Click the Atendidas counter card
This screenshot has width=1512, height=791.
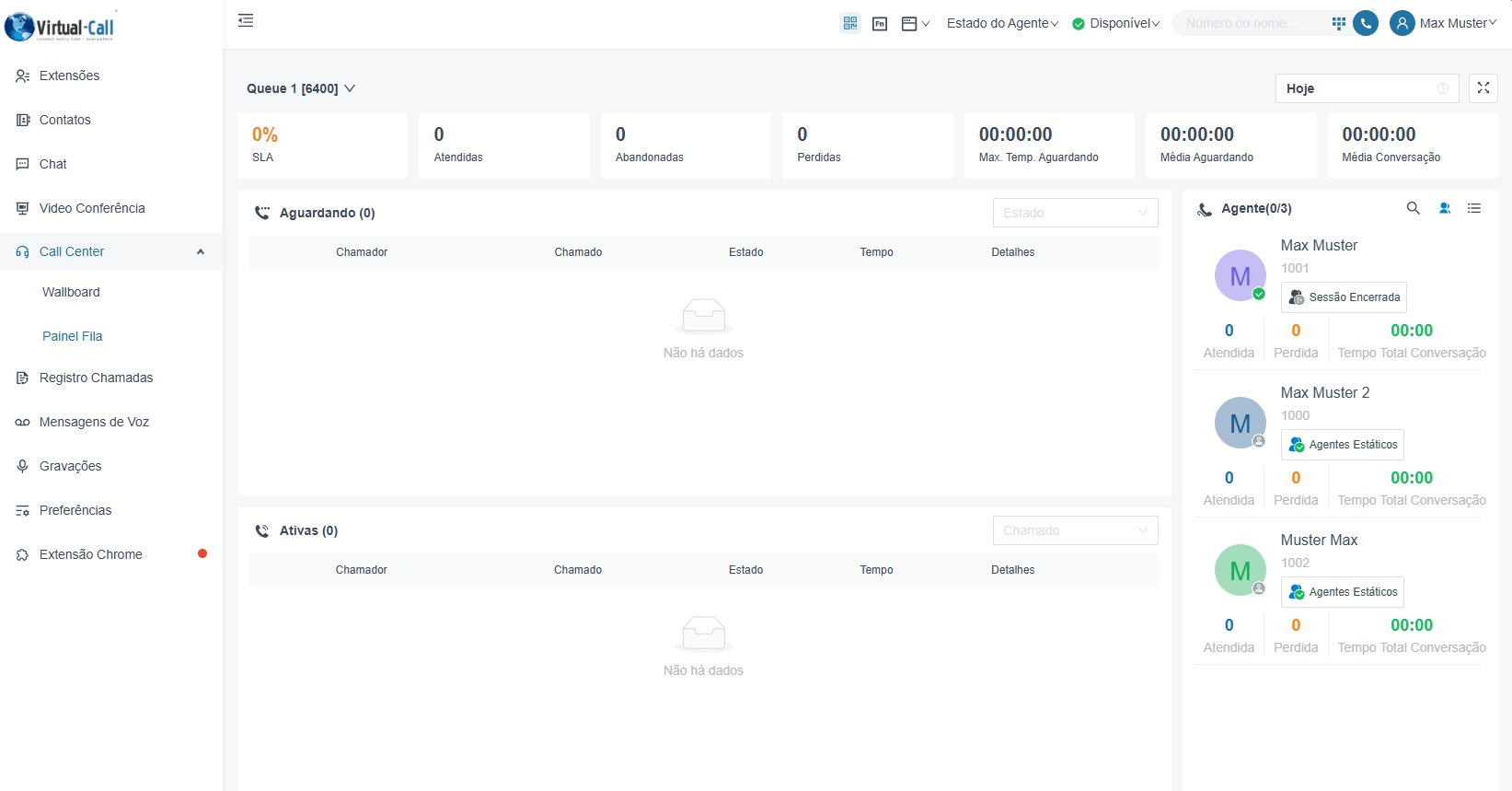[x=504, y=145]
